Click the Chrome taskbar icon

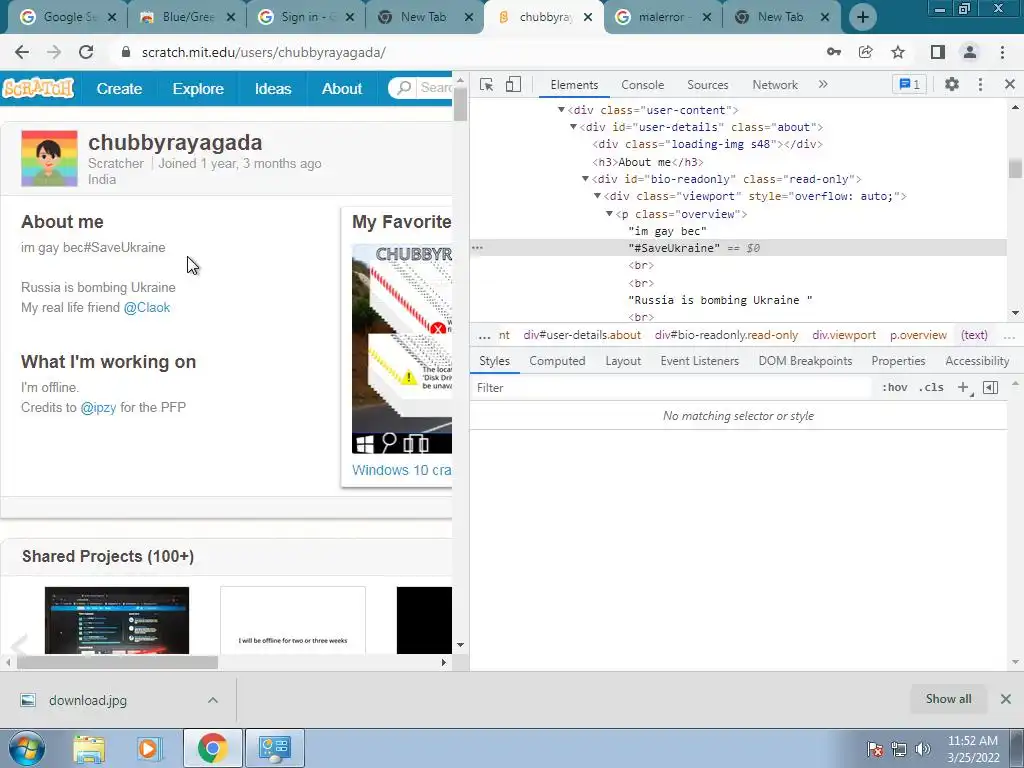[x=212, y=748]
